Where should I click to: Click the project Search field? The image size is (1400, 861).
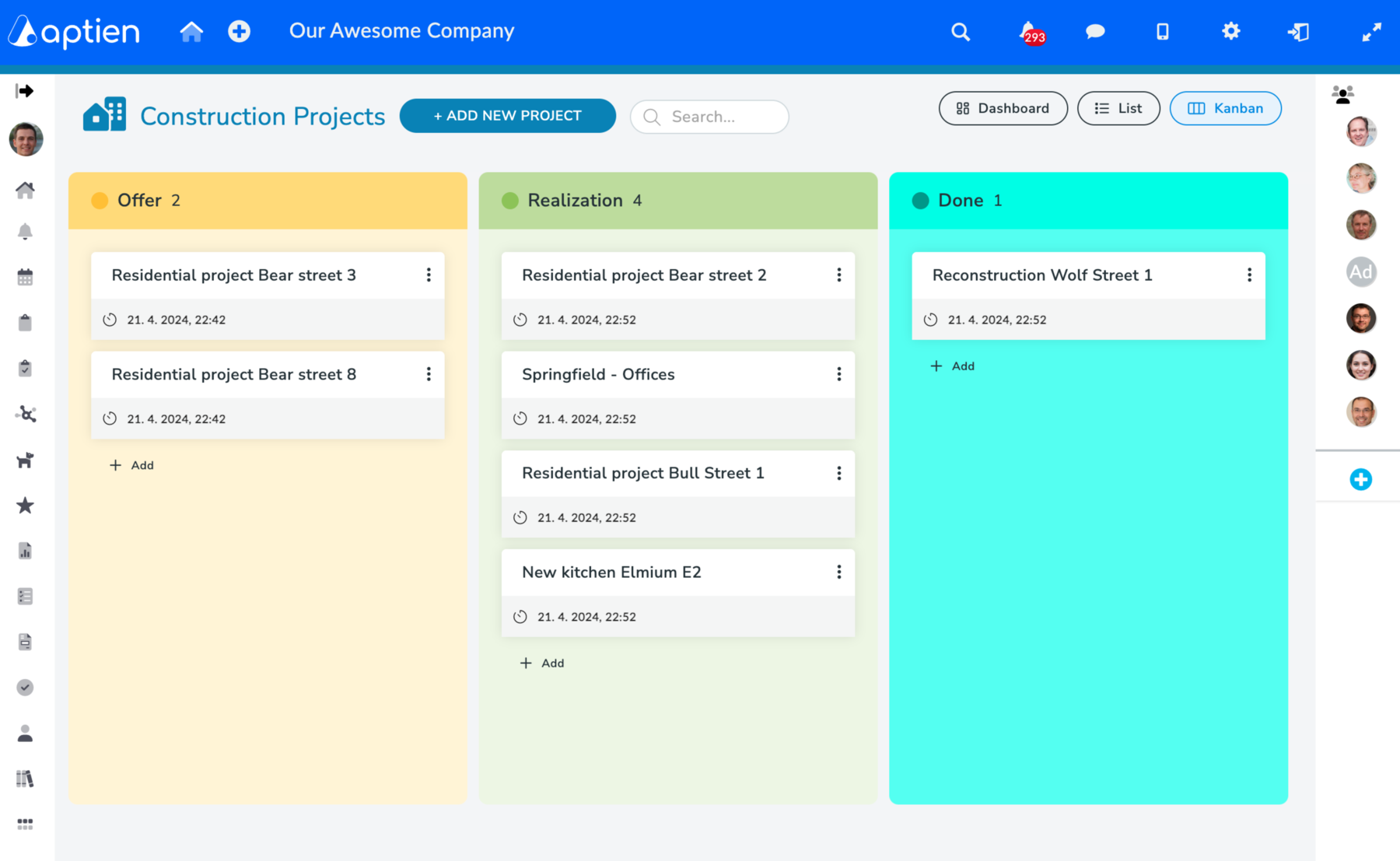click(x=709, y=117)
